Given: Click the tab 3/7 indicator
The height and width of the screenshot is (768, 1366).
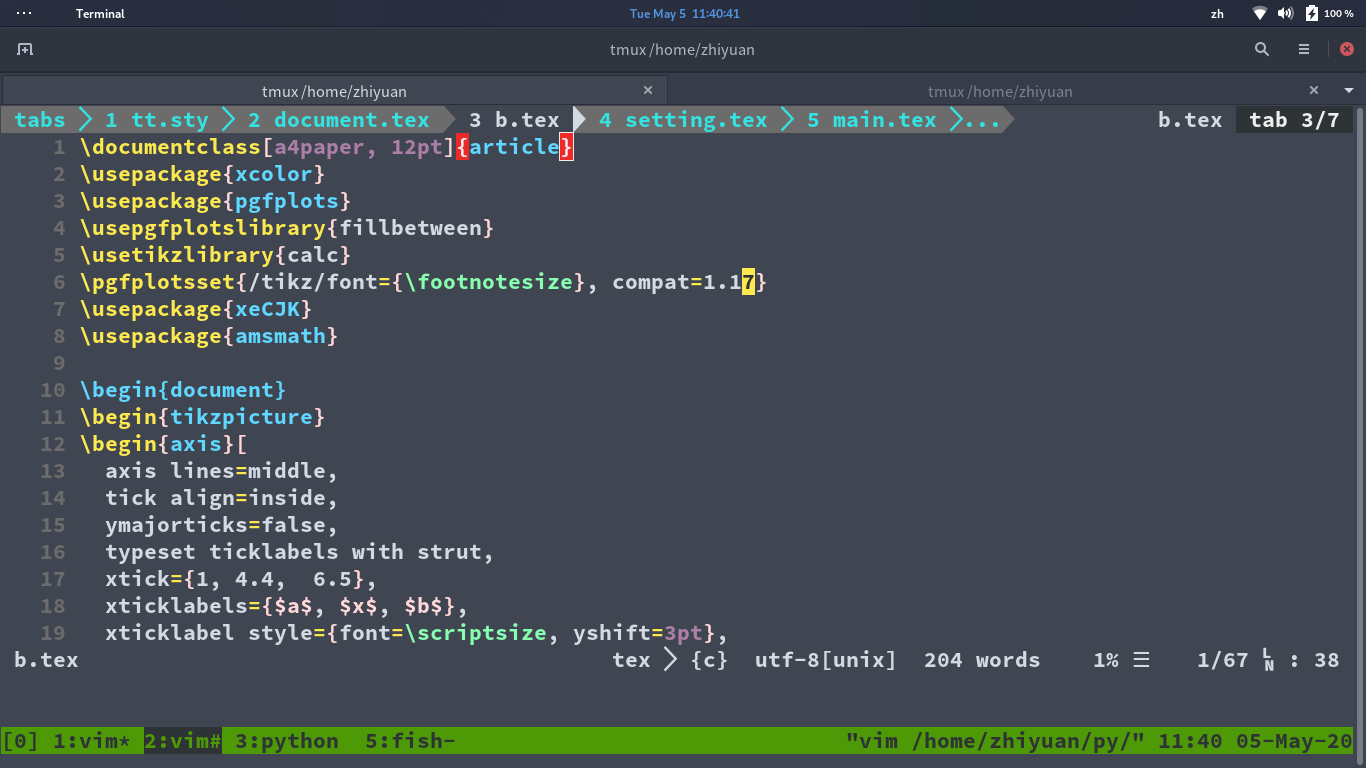Looking at the screenshot, I should coord(1294,120).
